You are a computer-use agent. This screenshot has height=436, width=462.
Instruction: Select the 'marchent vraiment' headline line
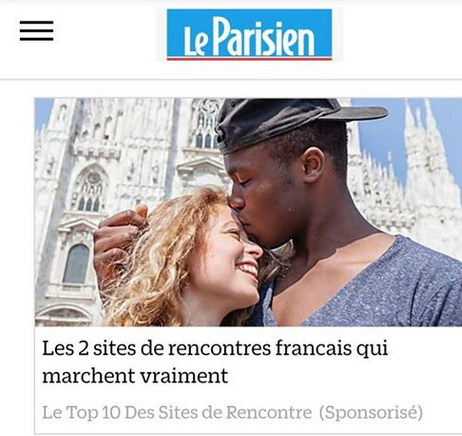(135, 376)
